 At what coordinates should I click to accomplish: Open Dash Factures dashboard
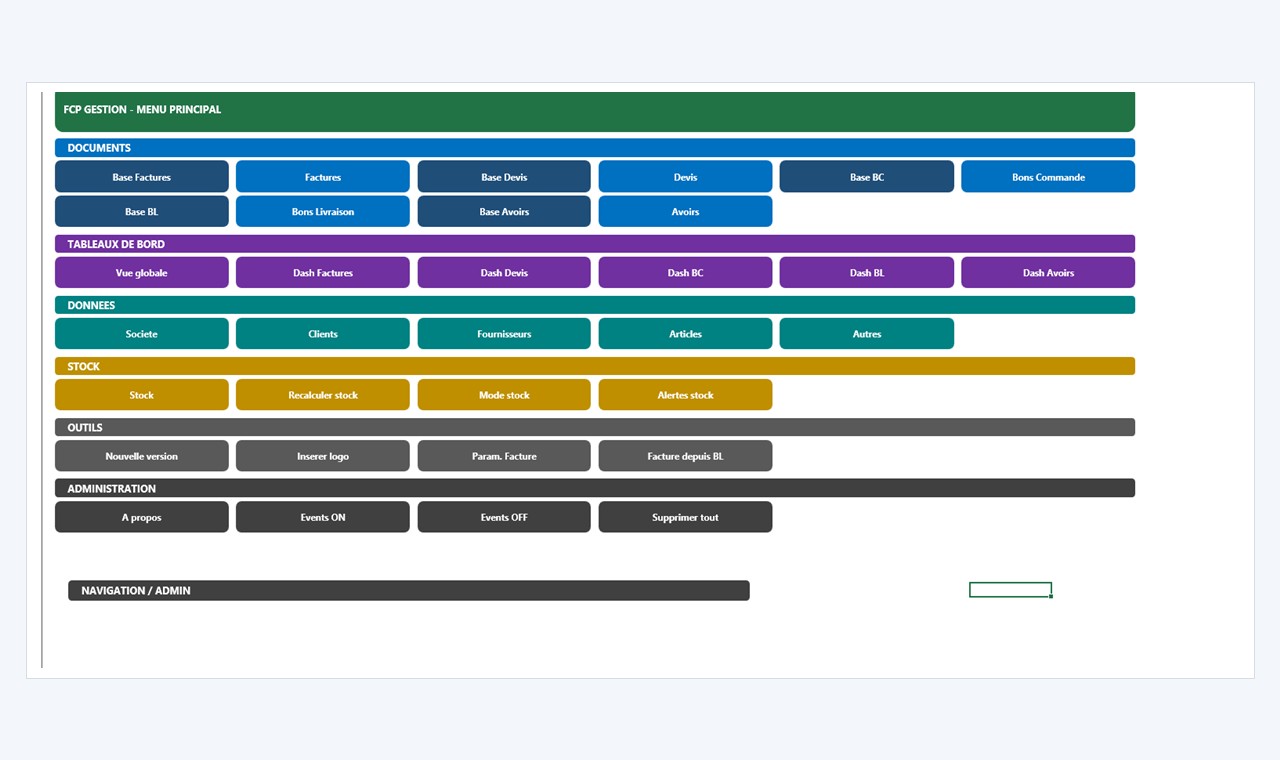tap(323, 273)
